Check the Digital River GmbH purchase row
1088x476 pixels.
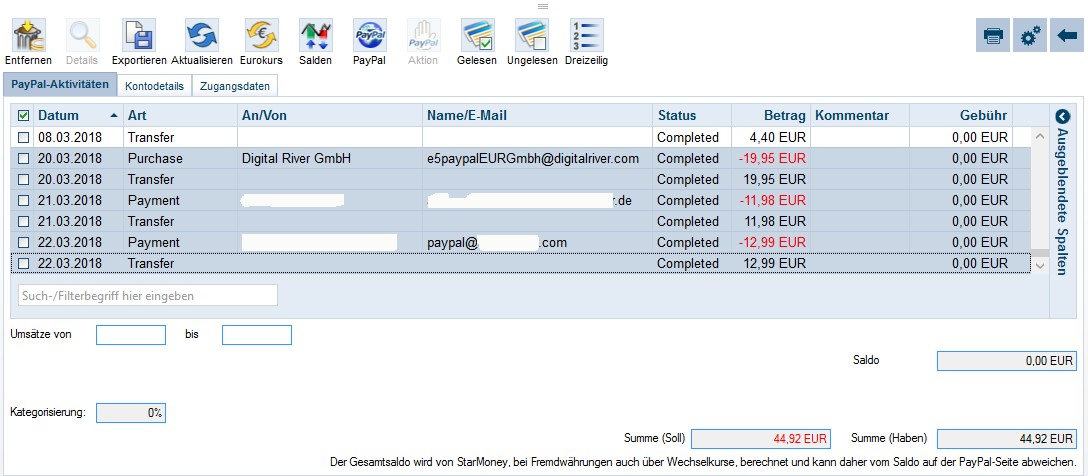23,158
